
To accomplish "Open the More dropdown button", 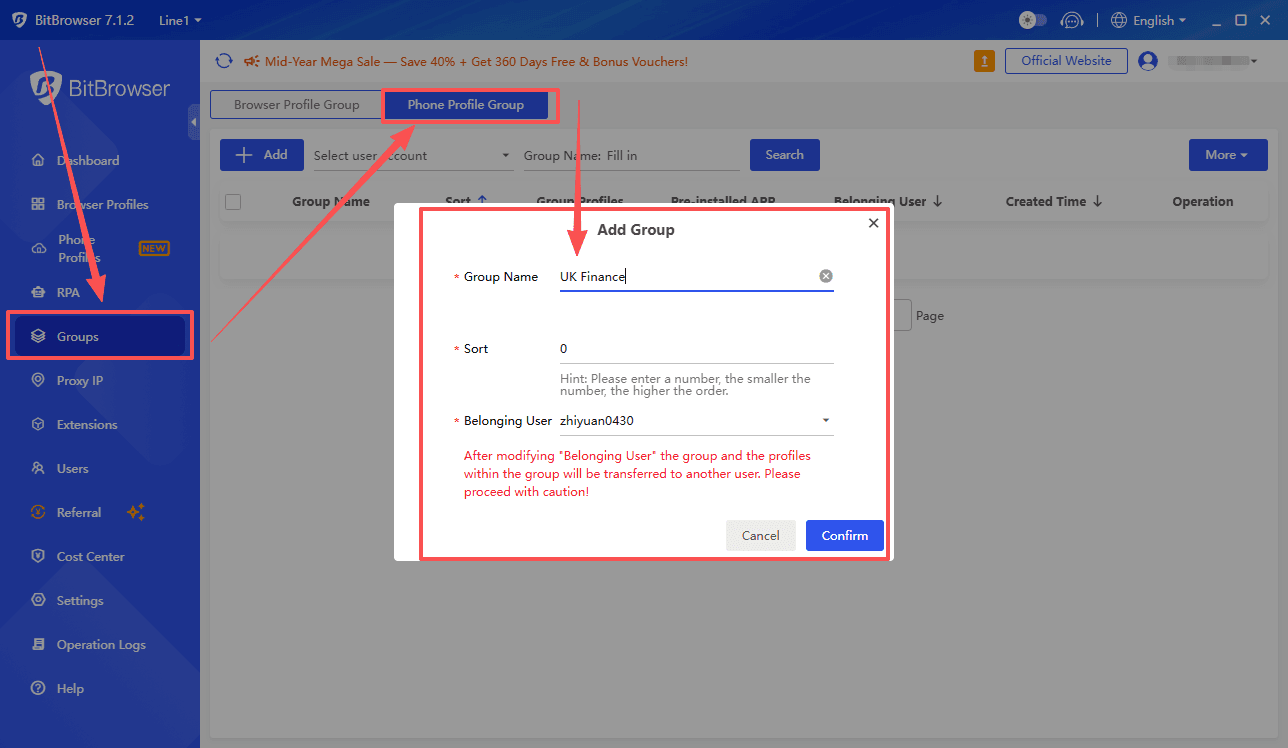I will point(1228,155).
